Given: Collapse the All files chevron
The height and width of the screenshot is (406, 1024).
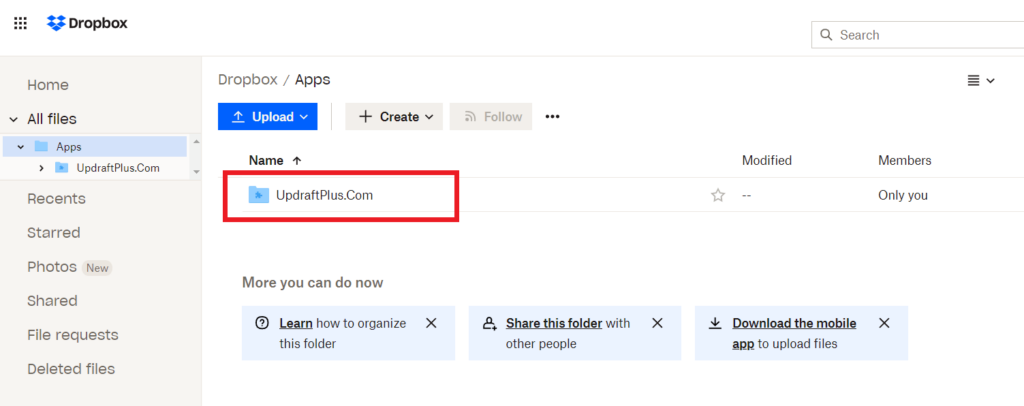Looking at the screenshot, I should click(14, 119).
